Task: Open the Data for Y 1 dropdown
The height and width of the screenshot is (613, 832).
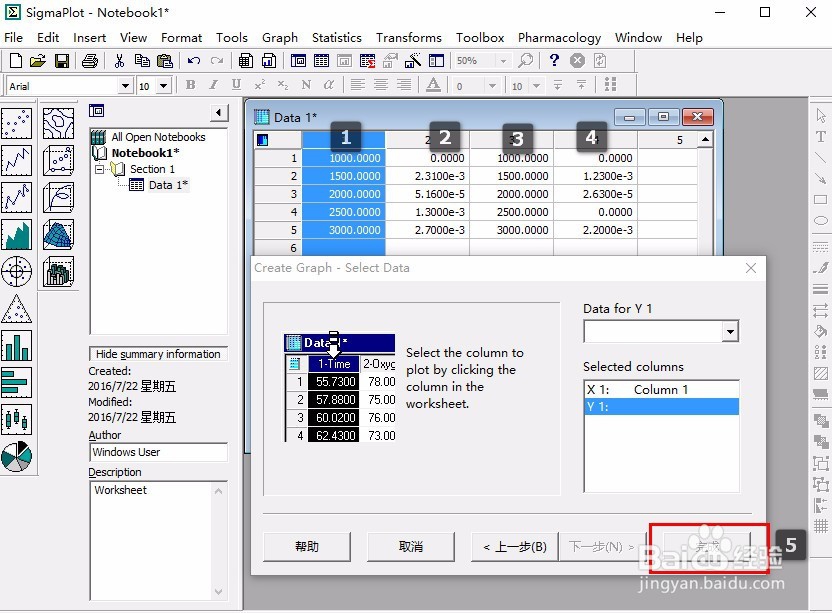Action: tap(730, 332)
